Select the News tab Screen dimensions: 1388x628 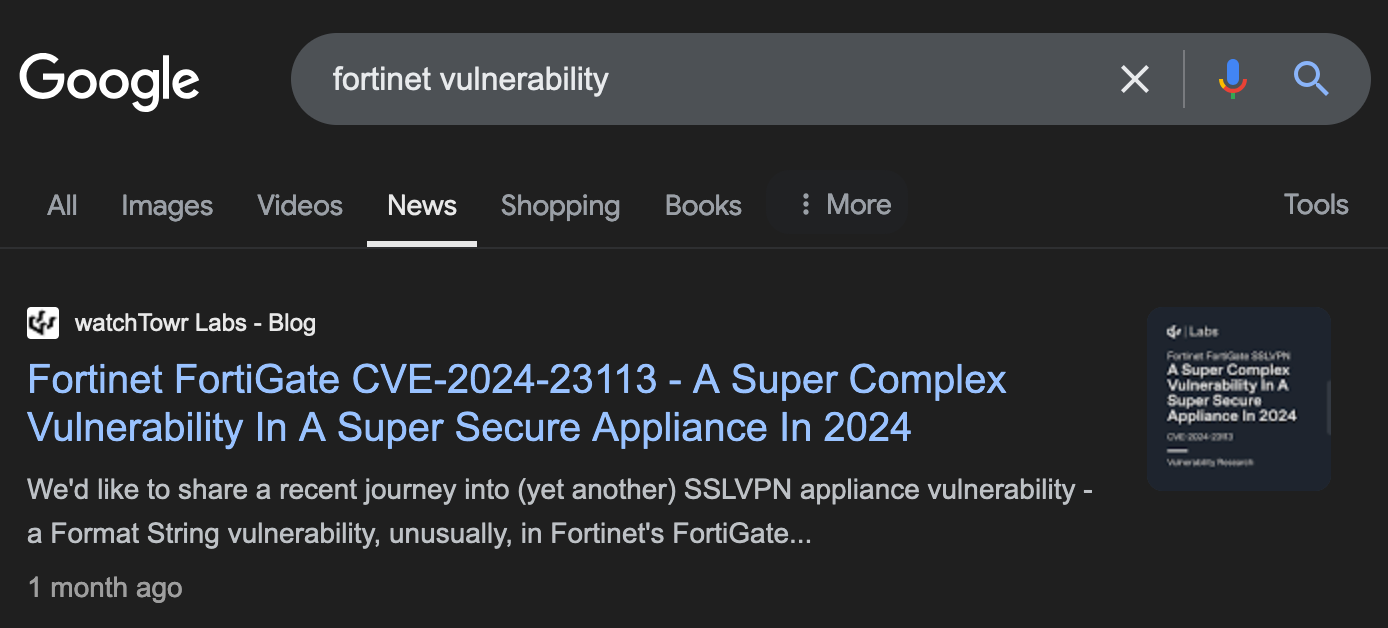[x=422, y=205]
